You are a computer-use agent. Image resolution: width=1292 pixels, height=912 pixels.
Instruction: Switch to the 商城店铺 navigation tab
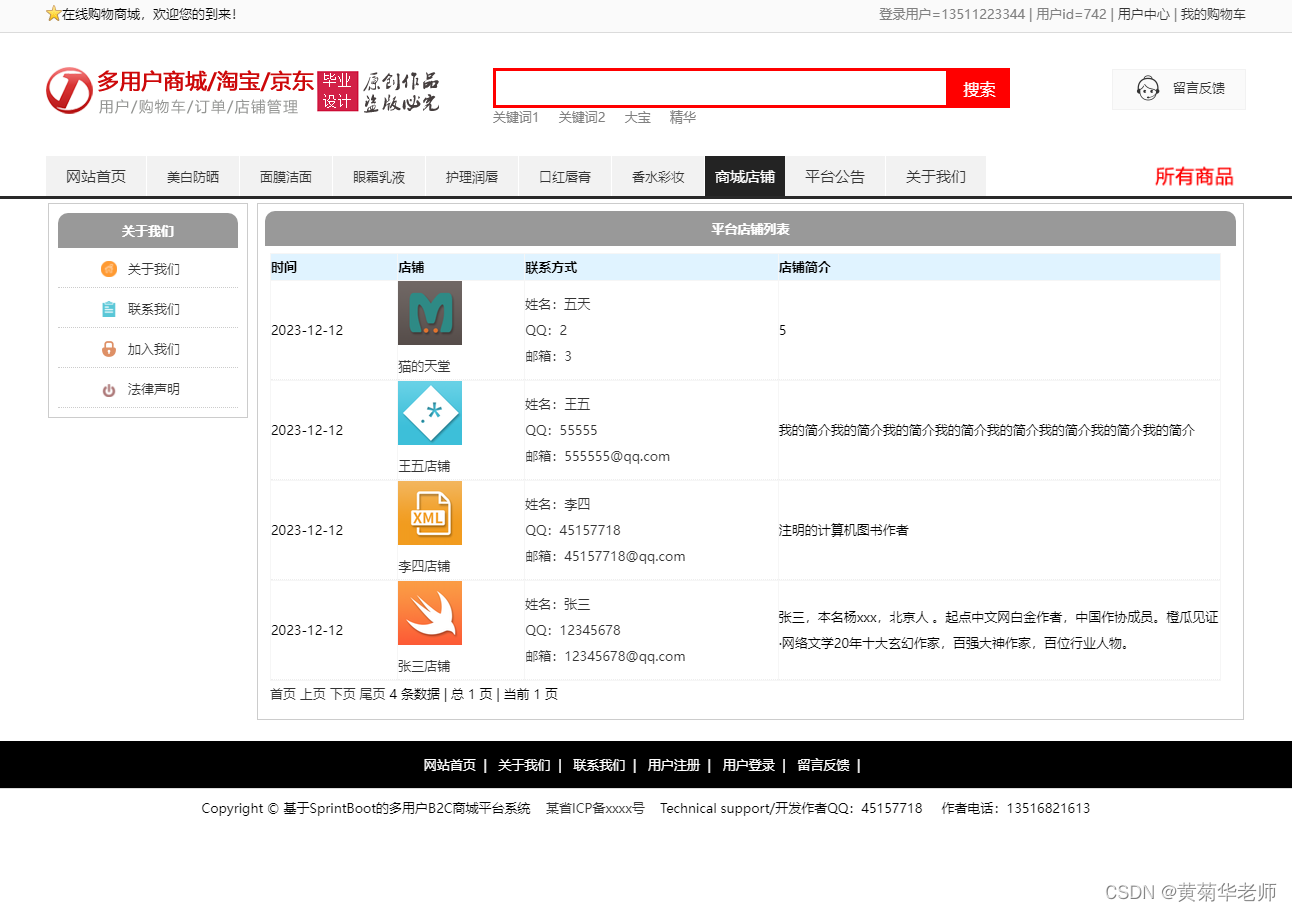point(745,175)
